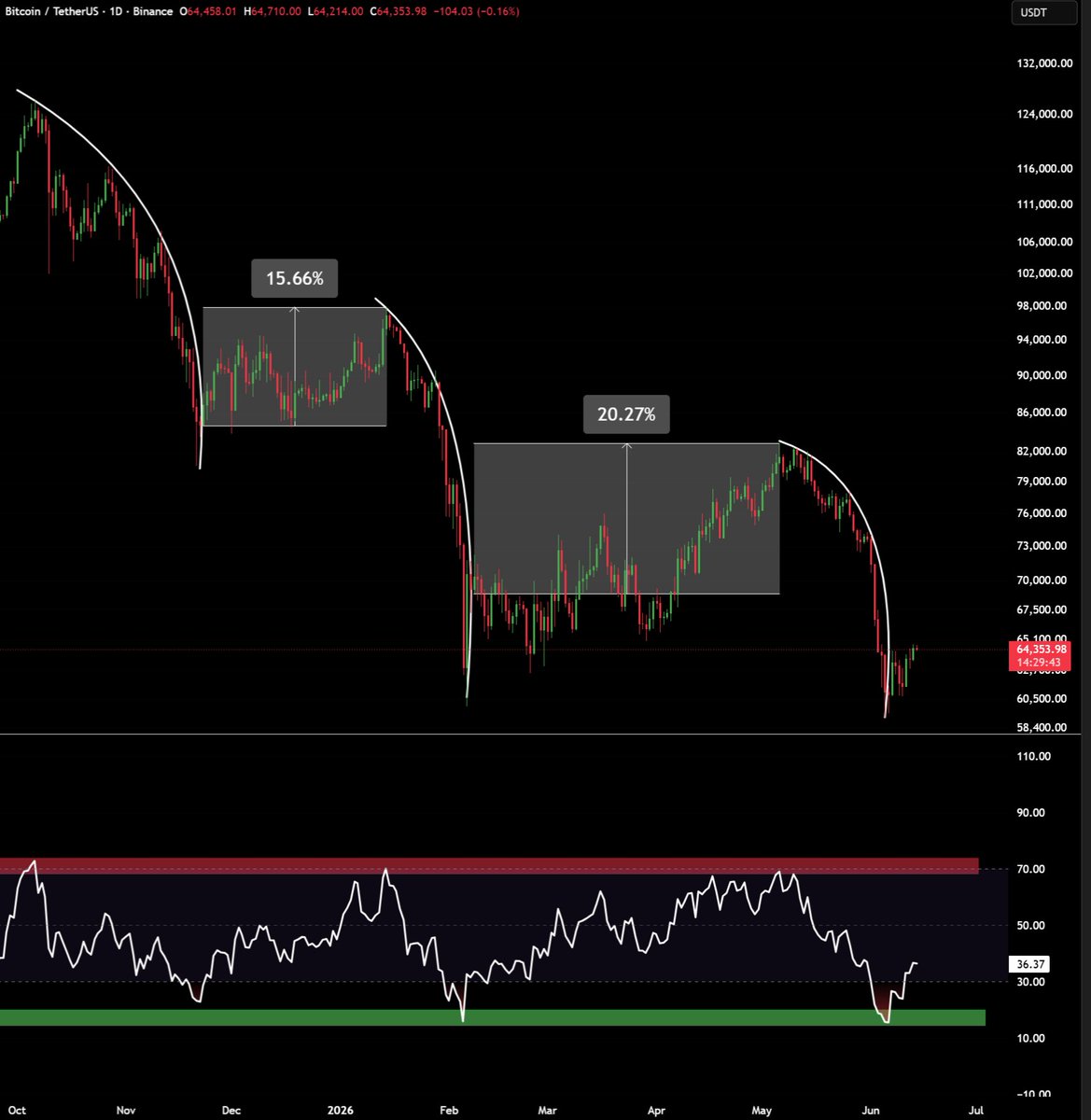Click the Nov label on time axis

[126, 1111]
